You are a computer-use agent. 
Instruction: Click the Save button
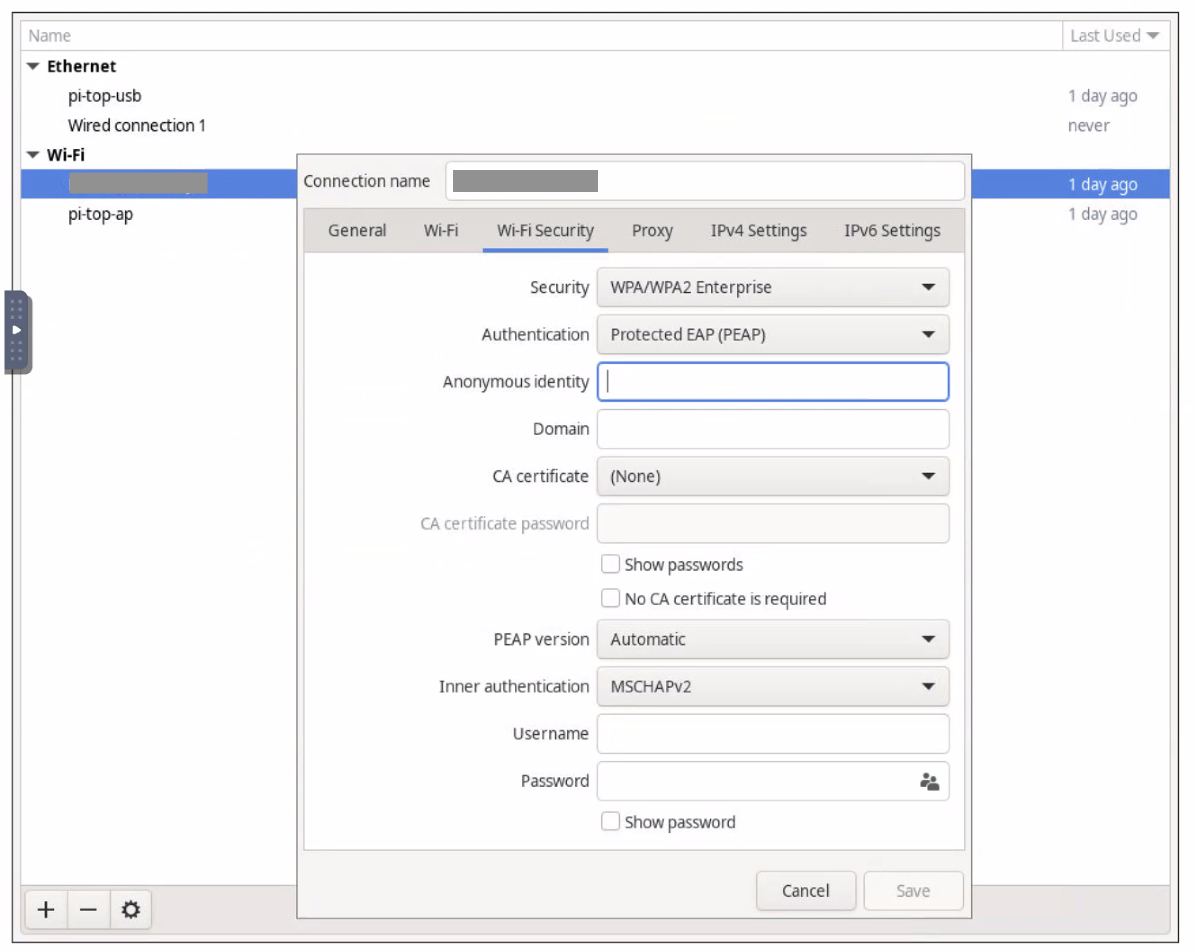coord(912,891)
